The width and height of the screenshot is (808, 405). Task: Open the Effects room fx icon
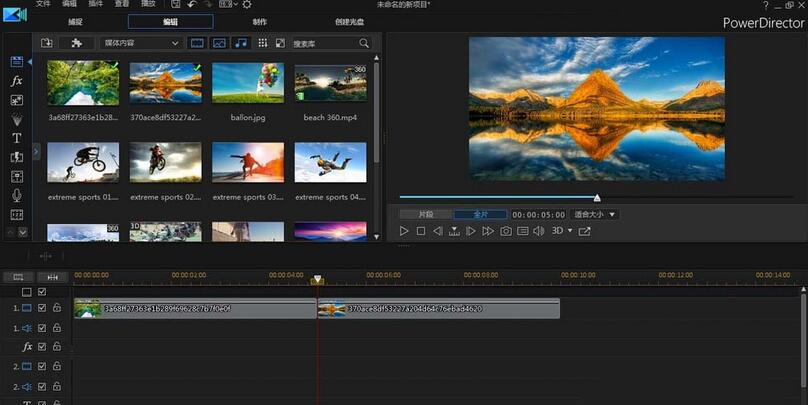(17, 81)
